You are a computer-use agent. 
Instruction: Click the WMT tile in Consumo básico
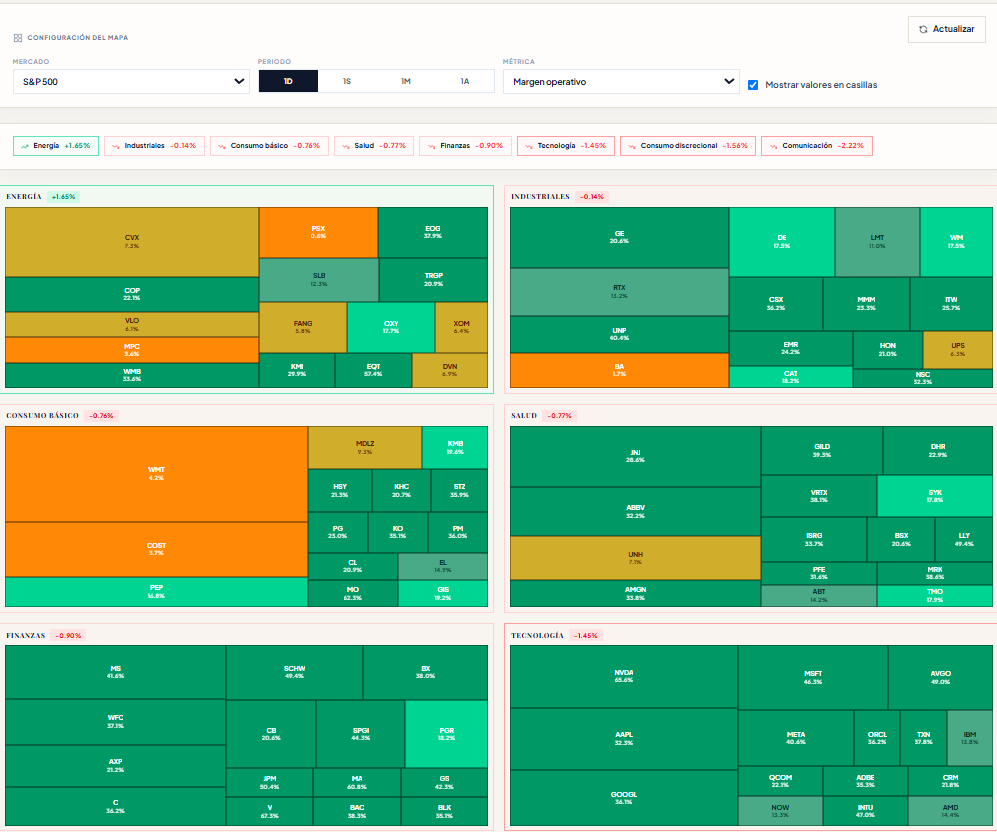tap(156, 474)
